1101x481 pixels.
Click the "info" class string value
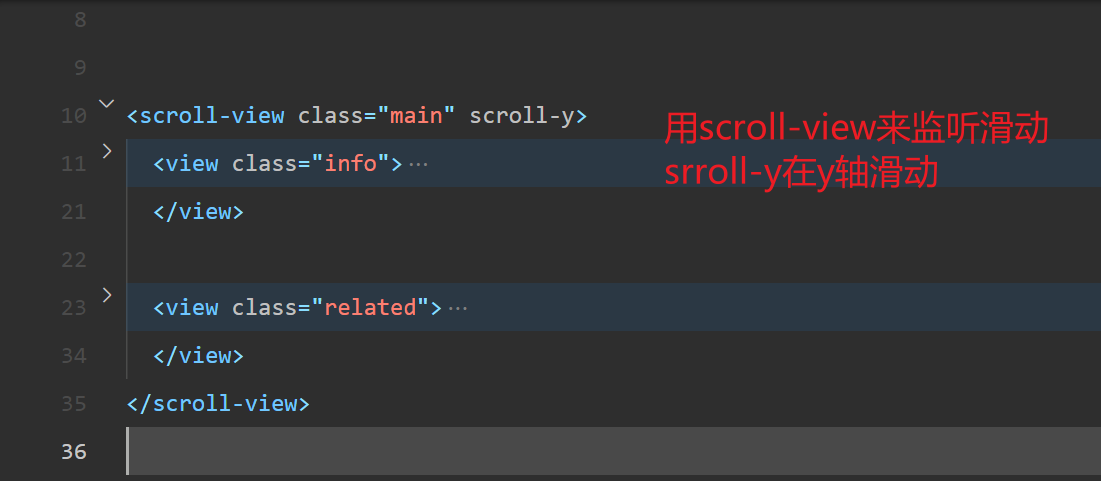pos(350,164)
